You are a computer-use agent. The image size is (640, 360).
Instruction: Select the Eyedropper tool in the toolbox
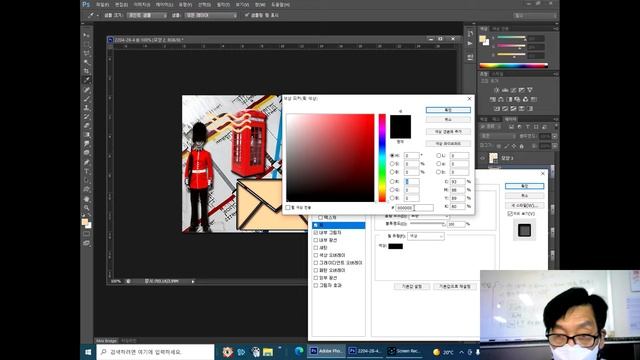click(87, 80)
